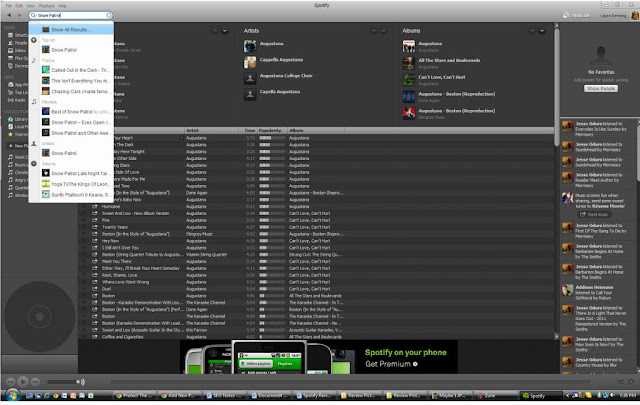
Task: Open the Inbox sidebar item
Action: pos(17,51)
